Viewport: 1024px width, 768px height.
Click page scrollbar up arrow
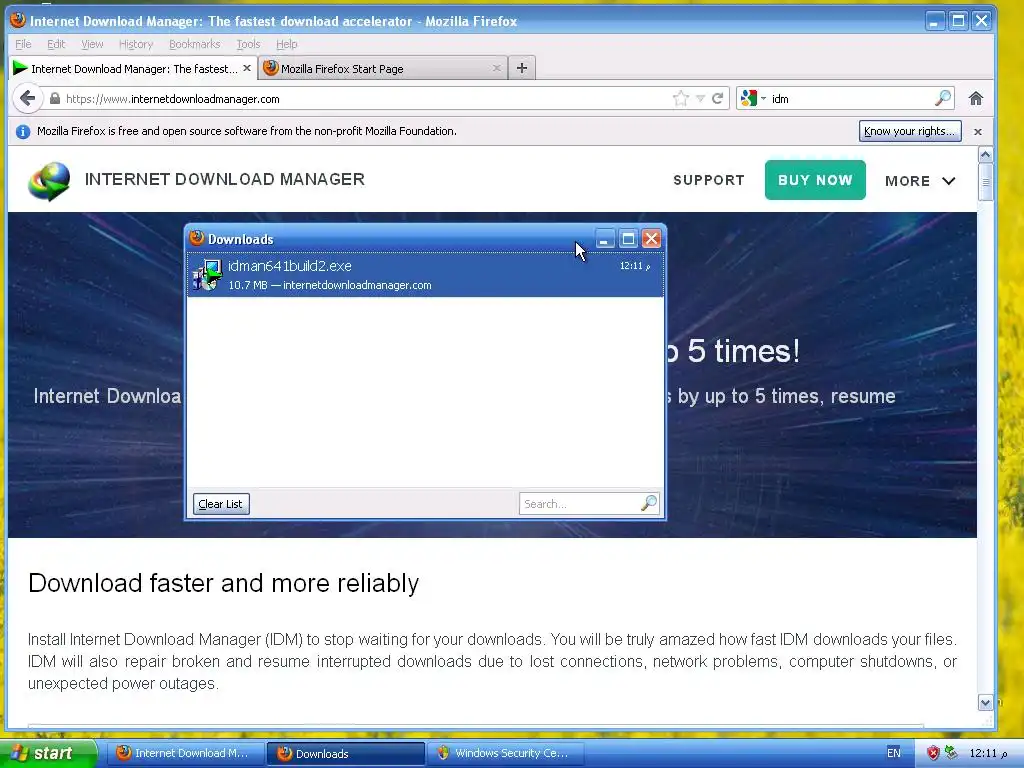point(985,155)
